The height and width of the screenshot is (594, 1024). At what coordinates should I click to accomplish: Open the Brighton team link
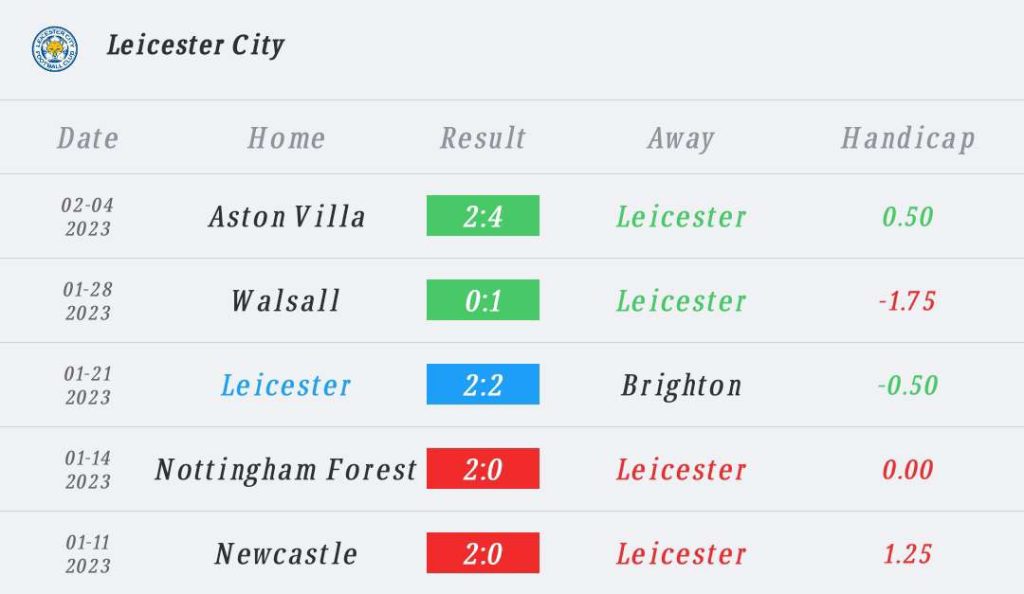pos(681,386)
